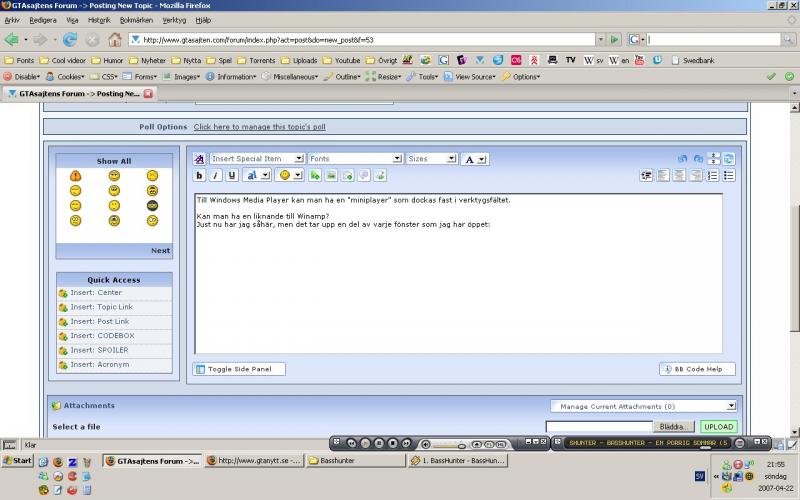Insert a numbered list in the editor
800x500 pixels.
coord(713,176)
